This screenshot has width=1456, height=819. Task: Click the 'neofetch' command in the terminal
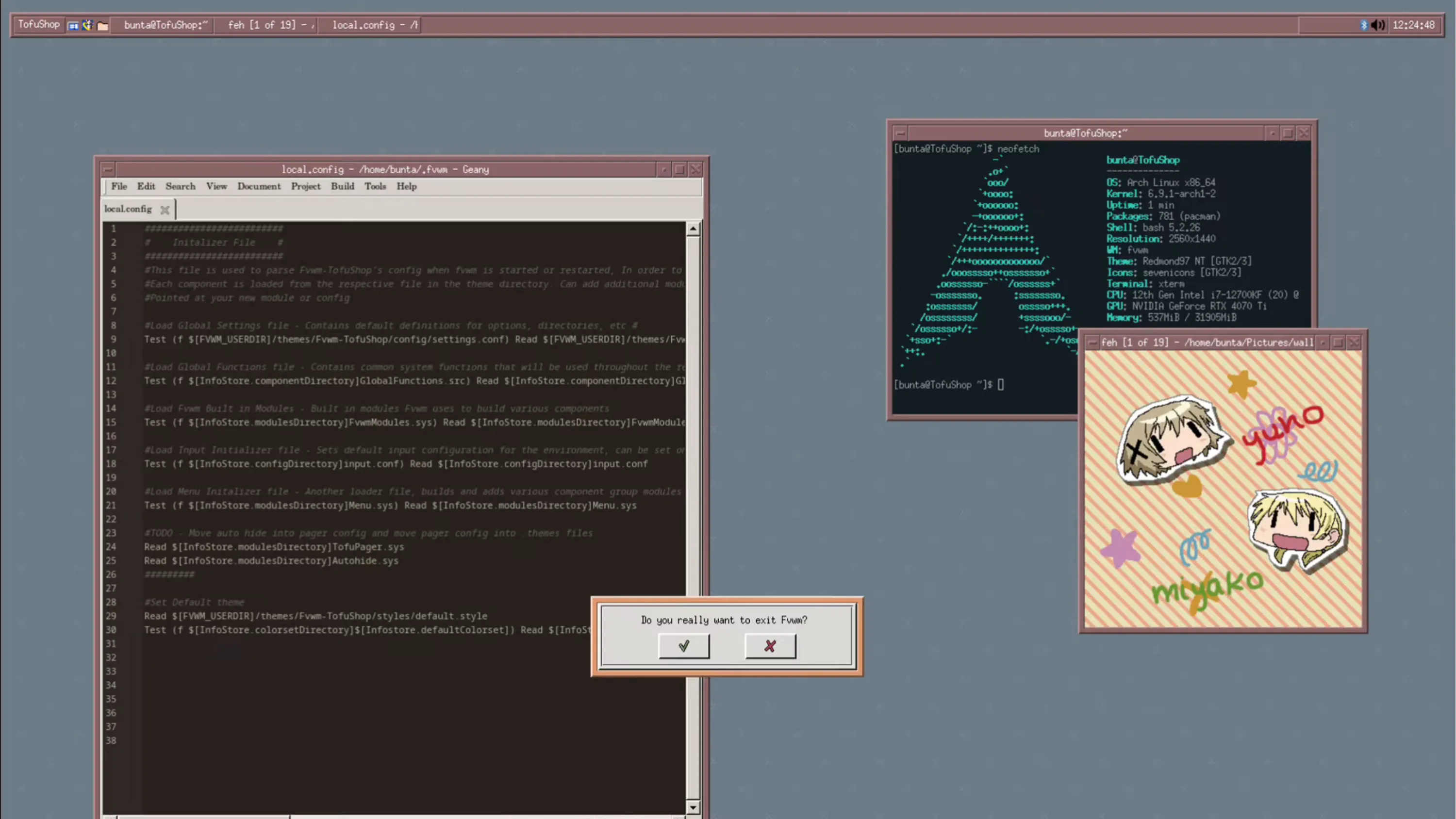tap(1018, 149)
